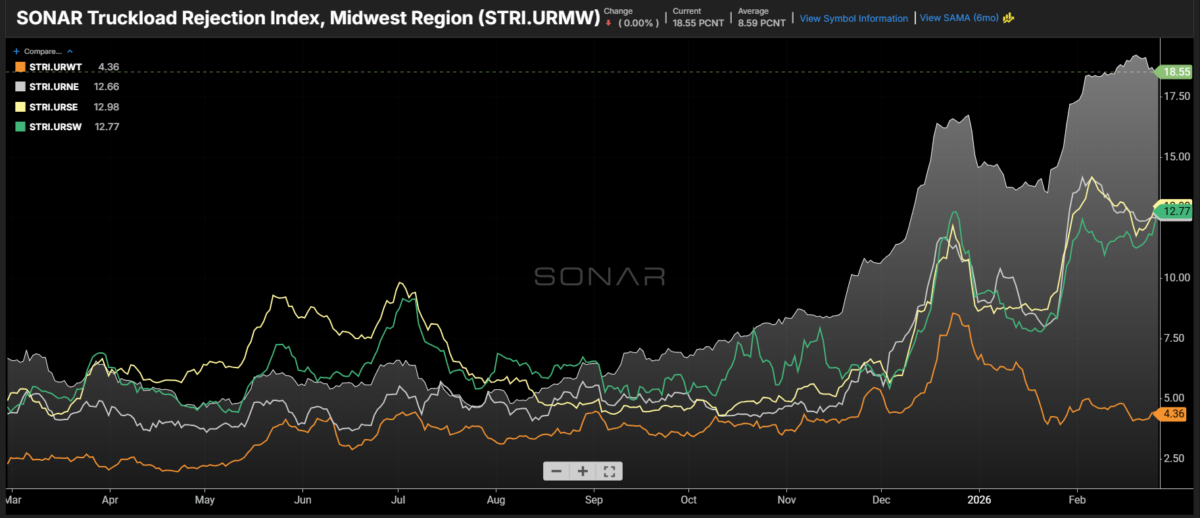Click yellow STRI.URSE color swatch

pos(19,107)
